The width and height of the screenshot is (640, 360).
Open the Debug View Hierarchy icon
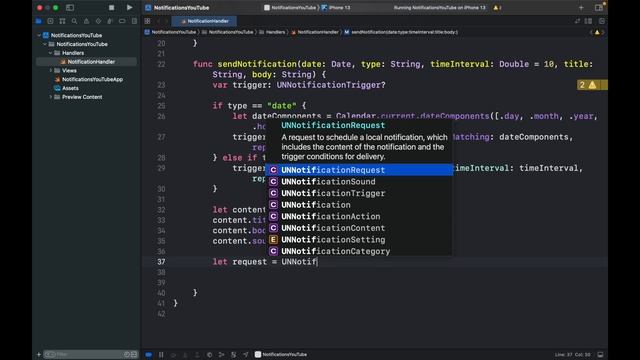coord(209,355)
